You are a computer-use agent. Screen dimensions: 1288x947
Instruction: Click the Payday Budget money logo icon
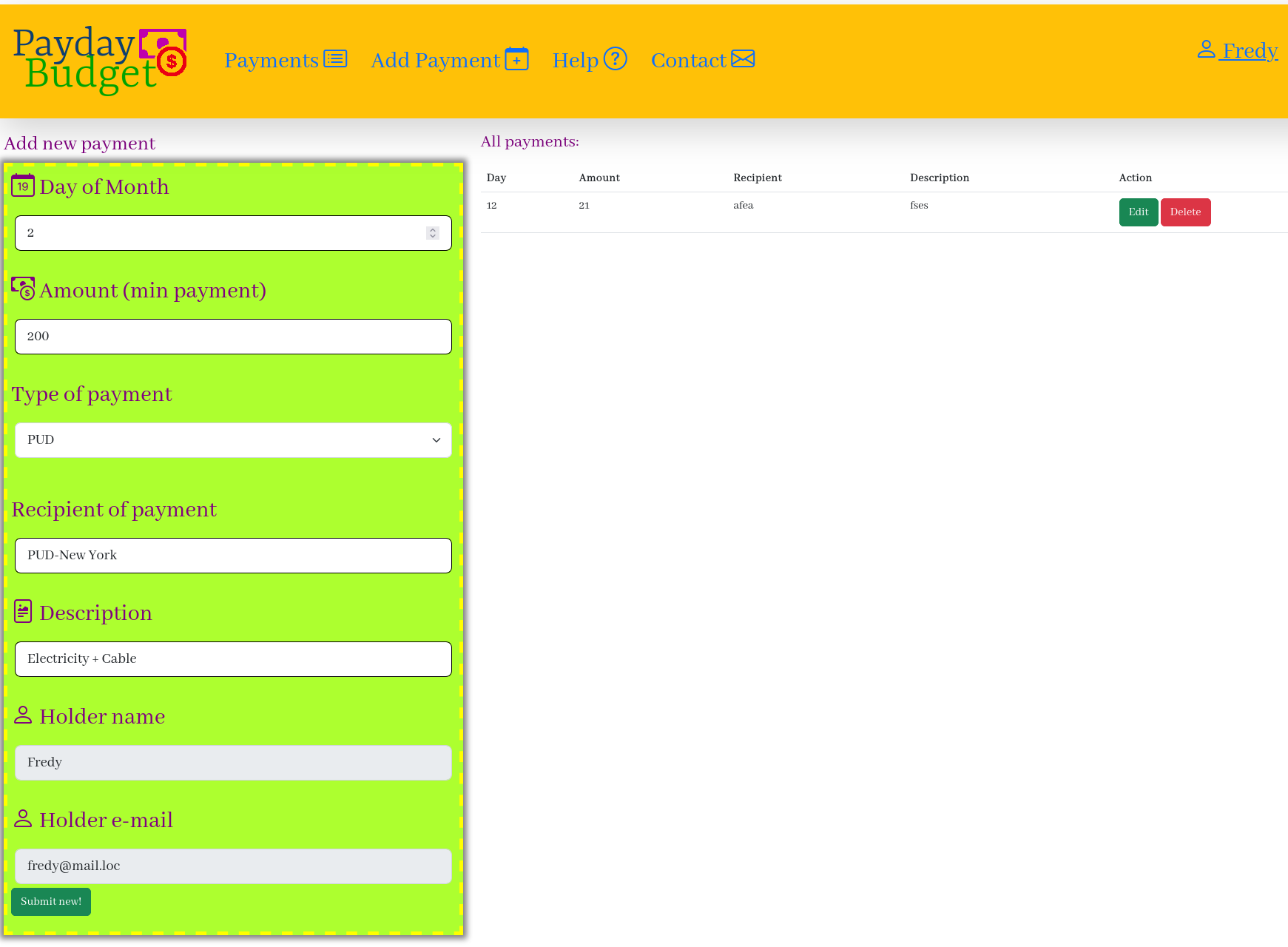(163, 52)
